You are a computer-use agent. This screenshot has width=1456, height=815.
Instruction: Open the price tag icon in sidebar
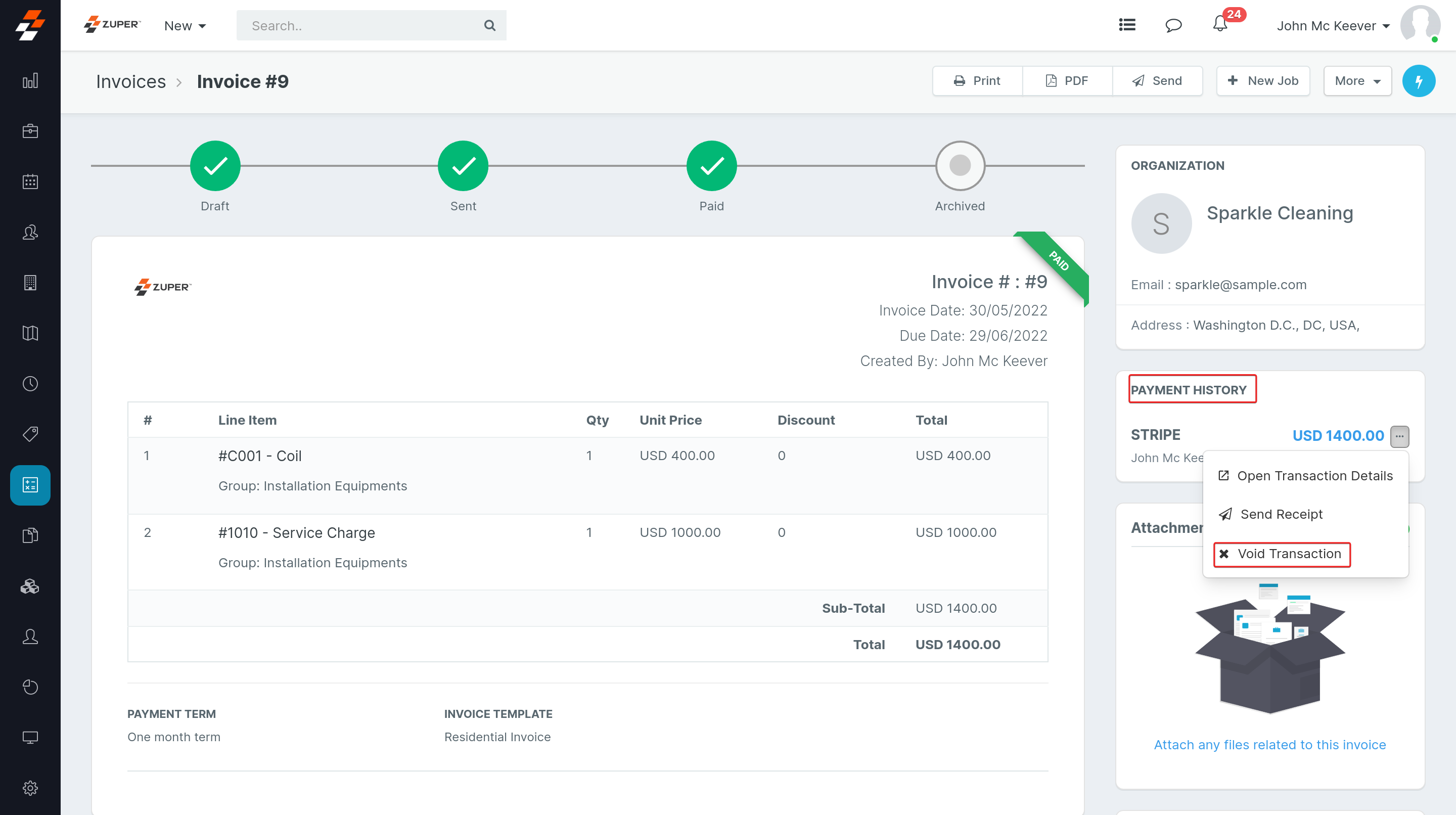(30, 434)
